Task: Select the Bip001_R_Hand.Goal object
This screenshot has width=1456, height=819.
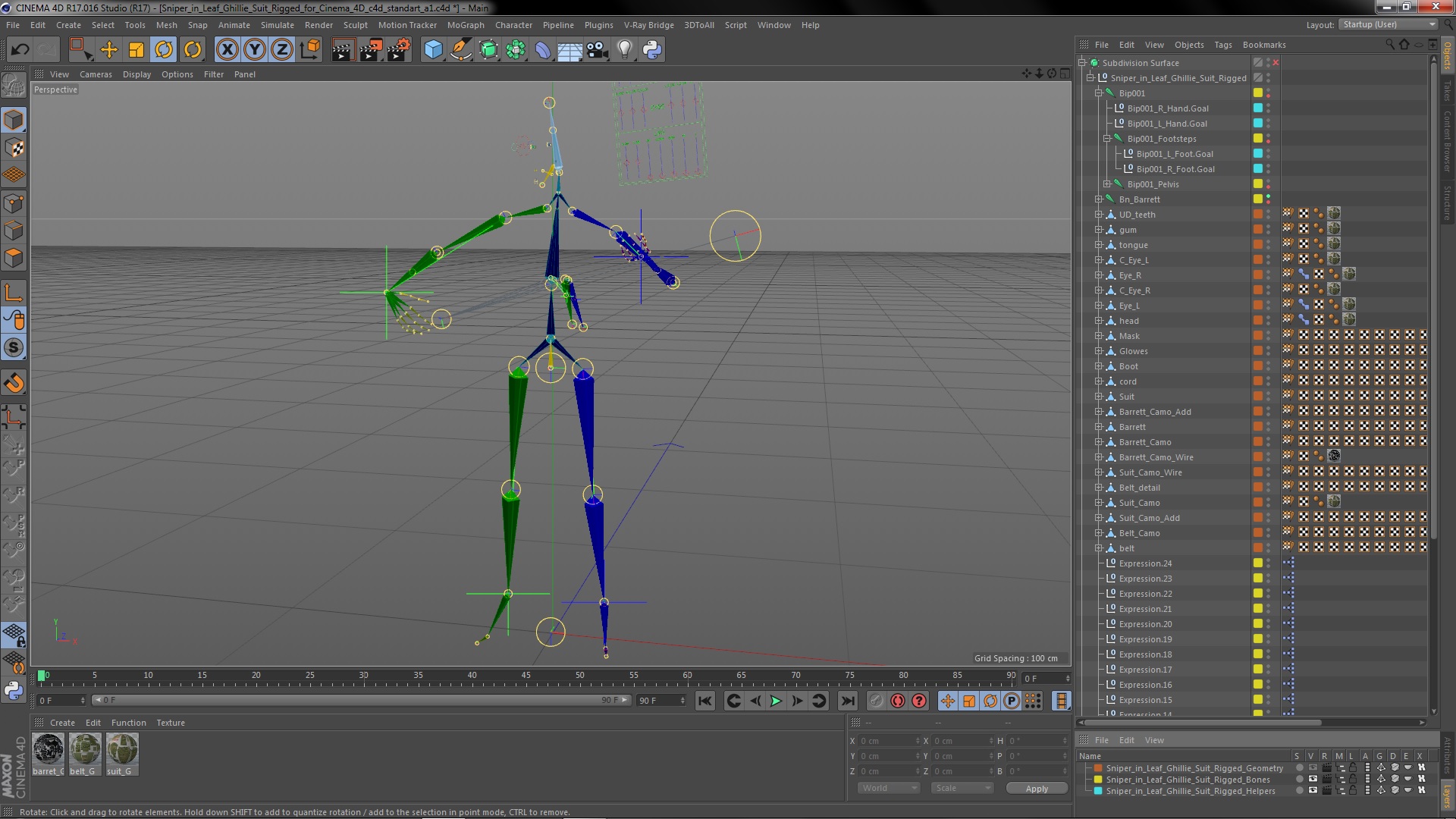Action: tap(1168, 108)
